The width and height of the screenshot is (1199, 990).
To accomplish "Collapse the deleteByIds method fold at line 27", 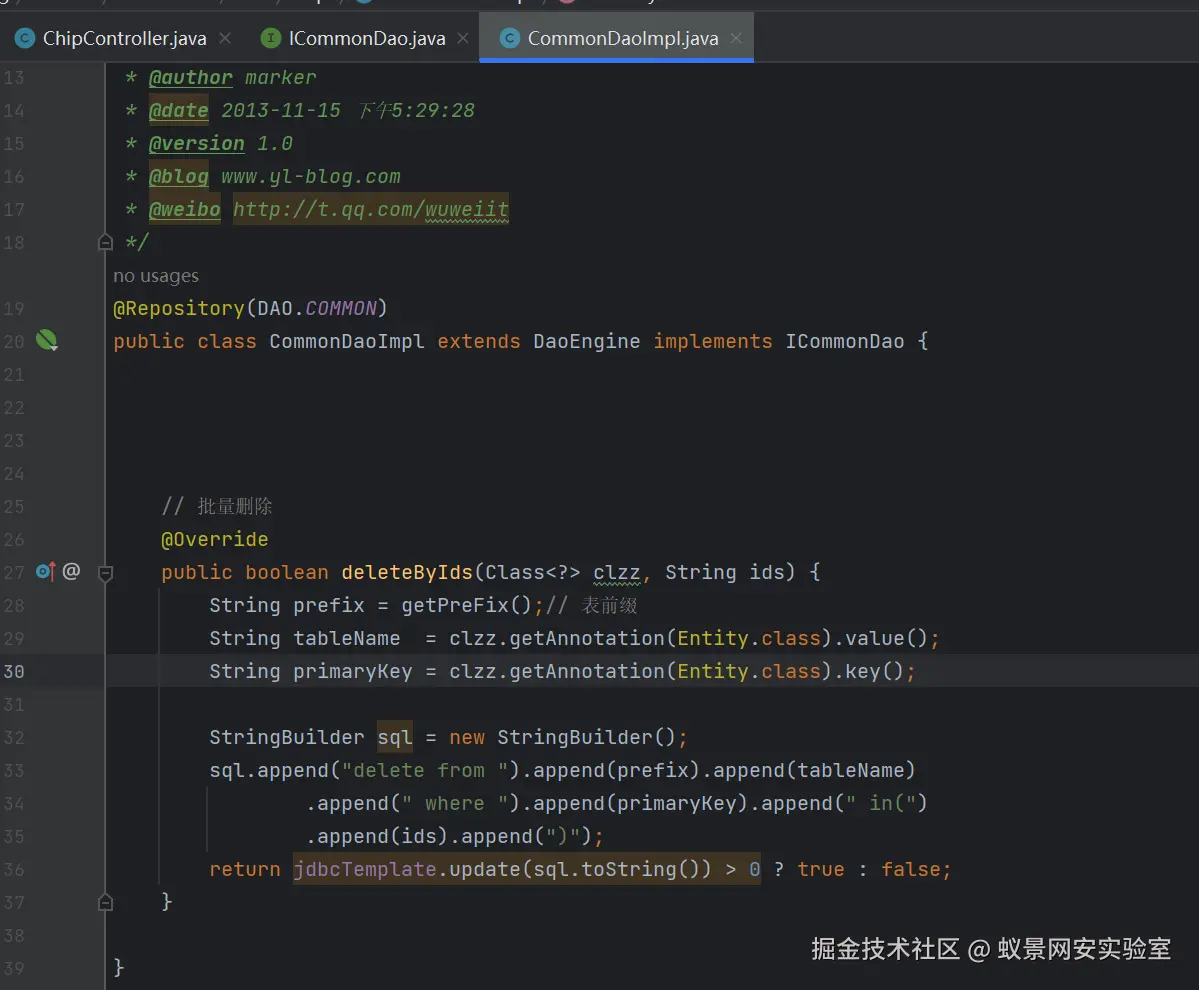I will [x=106, y=573].
